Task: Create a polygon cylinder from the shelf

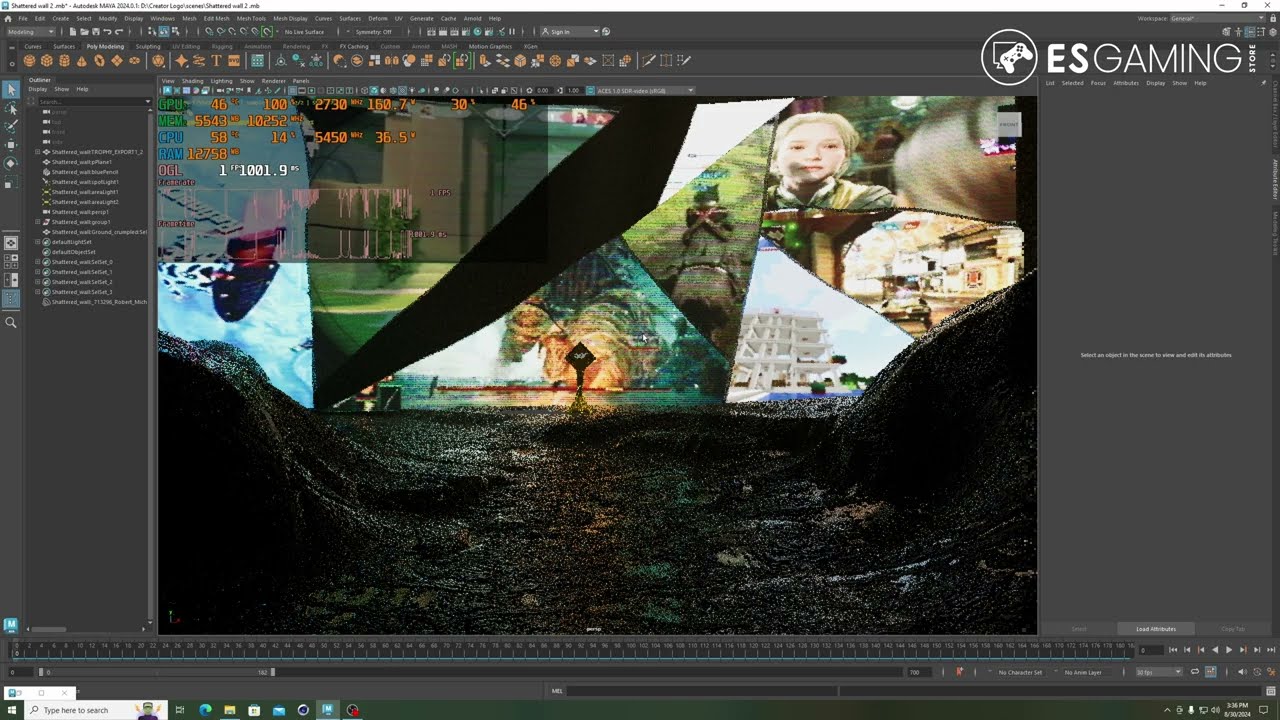Action: click(64, 61)
